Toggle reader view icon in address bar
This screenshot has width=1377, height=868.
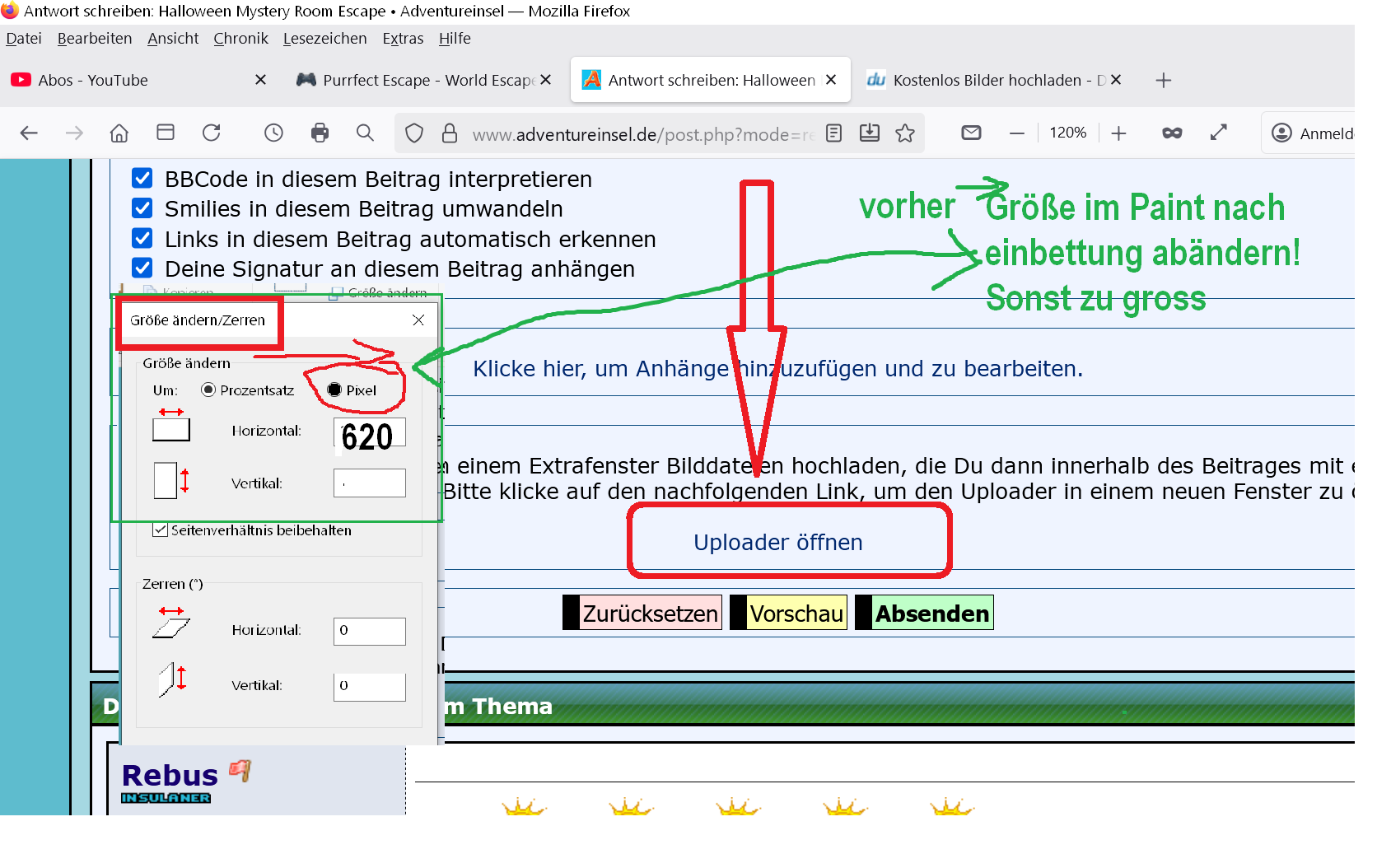click(x=833, y=133)
